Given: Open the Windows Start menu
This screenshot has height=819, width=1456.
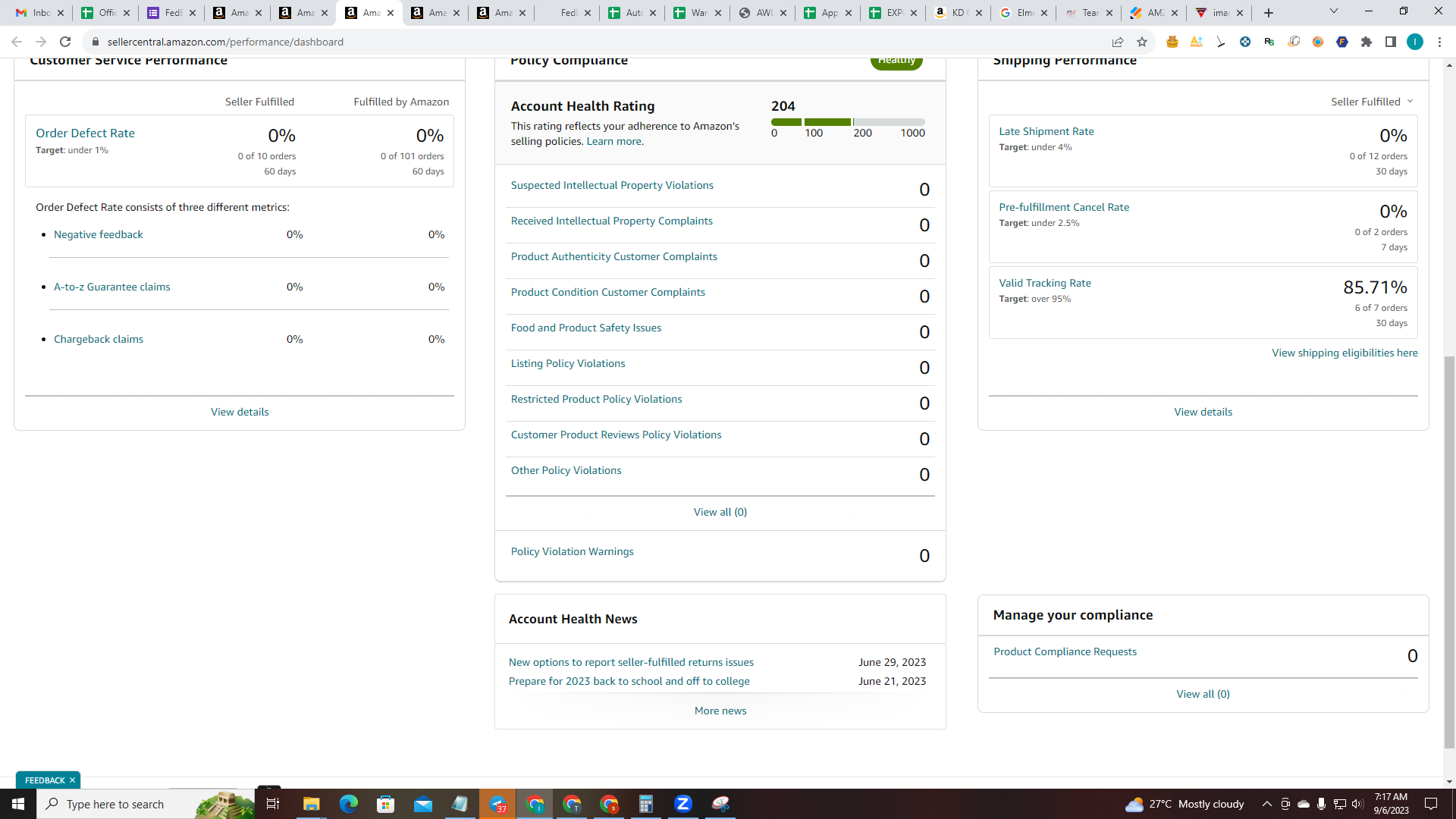Looking at the screenshot, I should coord(18,804).
